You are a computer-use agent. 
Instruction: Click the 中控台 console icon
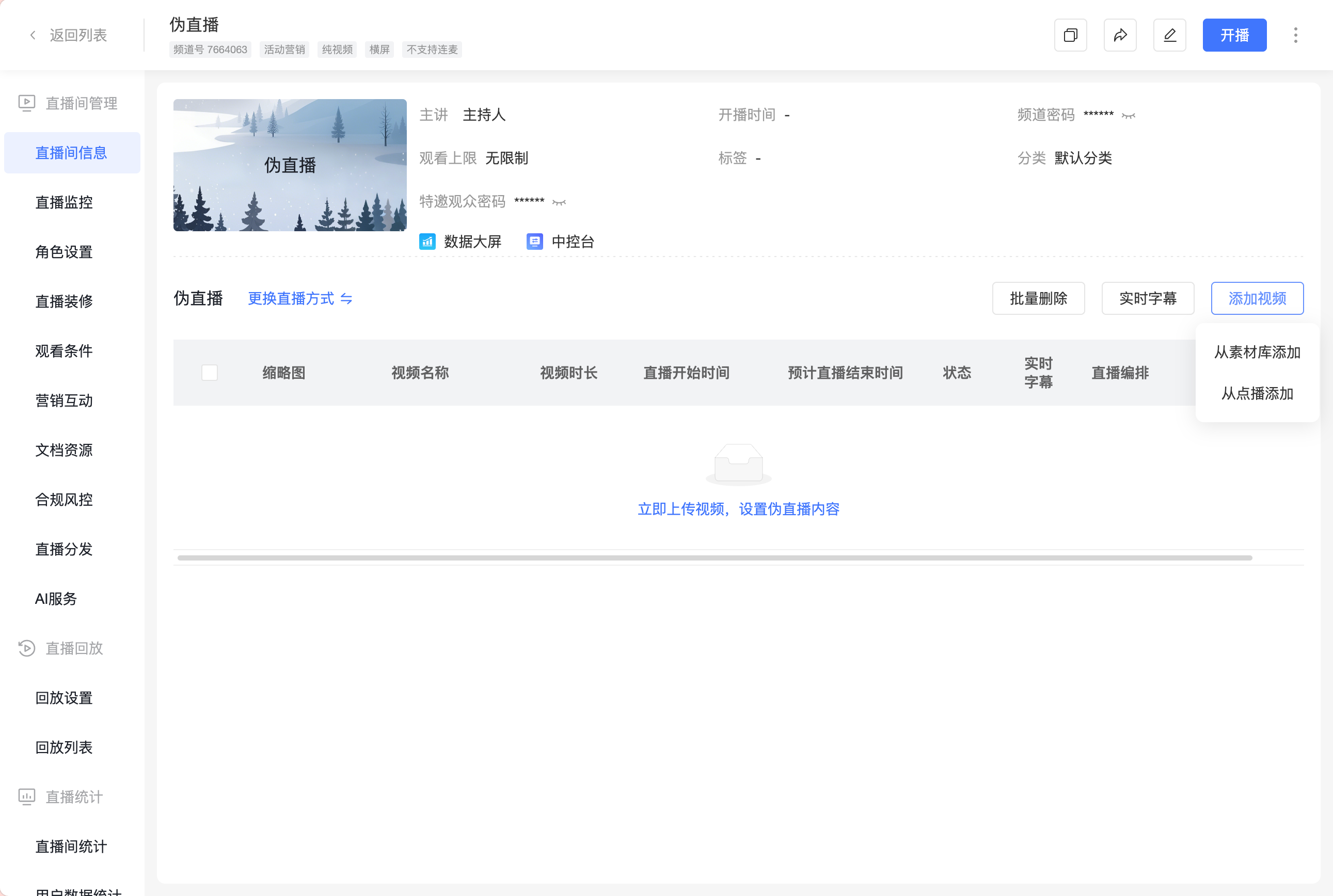534,242
